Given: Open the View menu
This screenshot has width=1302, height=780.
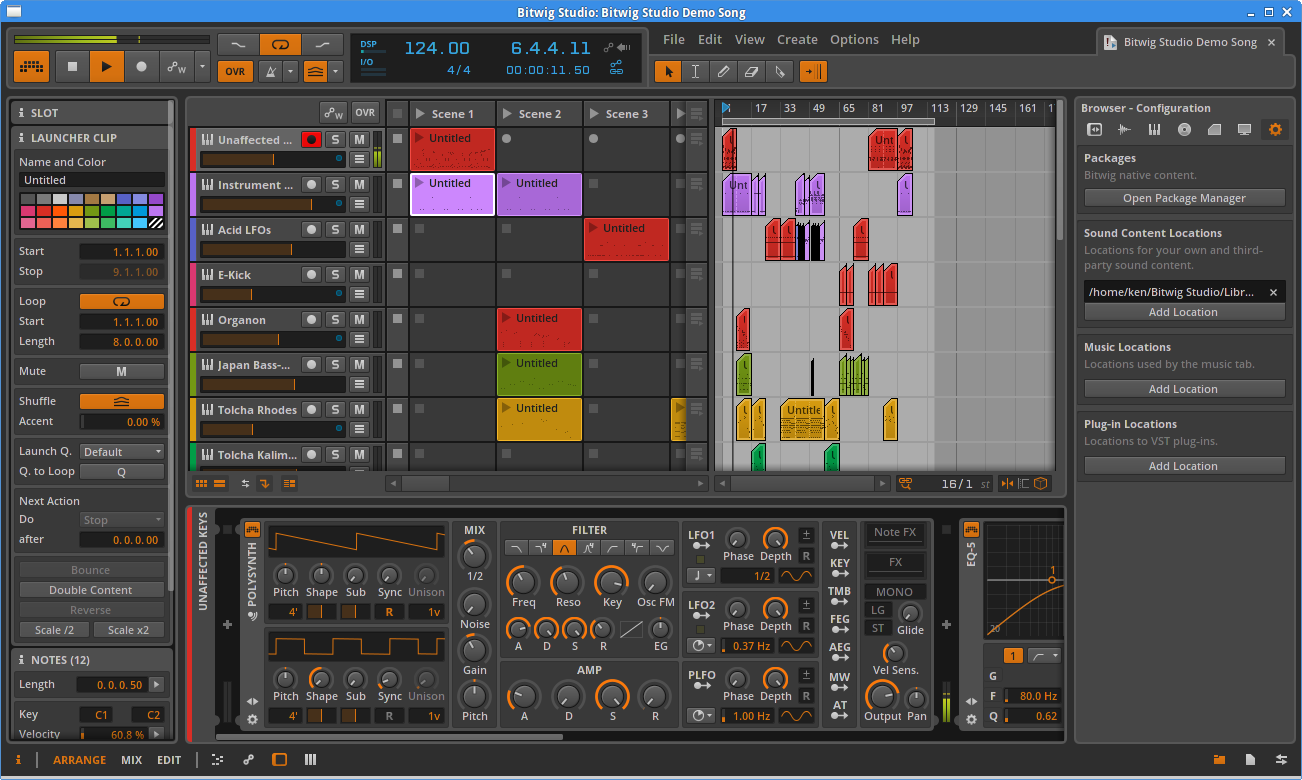Looking at the screenshot, I should (x=749, y=40).
